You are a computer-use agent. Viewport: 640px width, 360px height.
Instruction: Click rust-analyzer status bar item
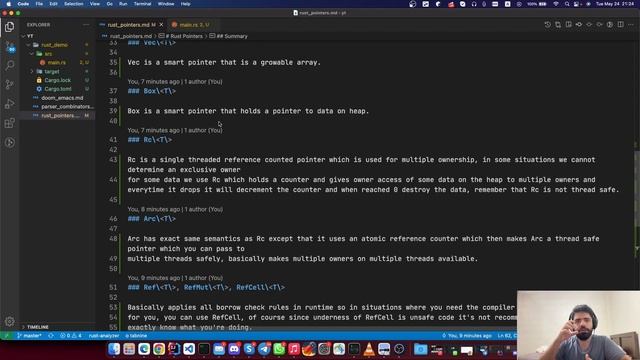tap(104, 336)
